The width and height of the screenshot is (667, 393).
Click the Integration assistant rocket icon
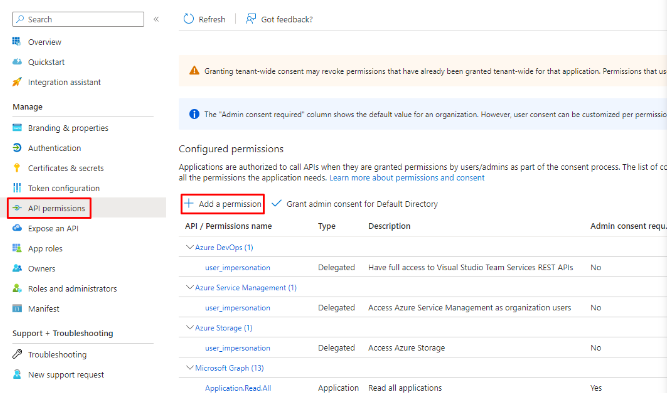click(17, 82)
